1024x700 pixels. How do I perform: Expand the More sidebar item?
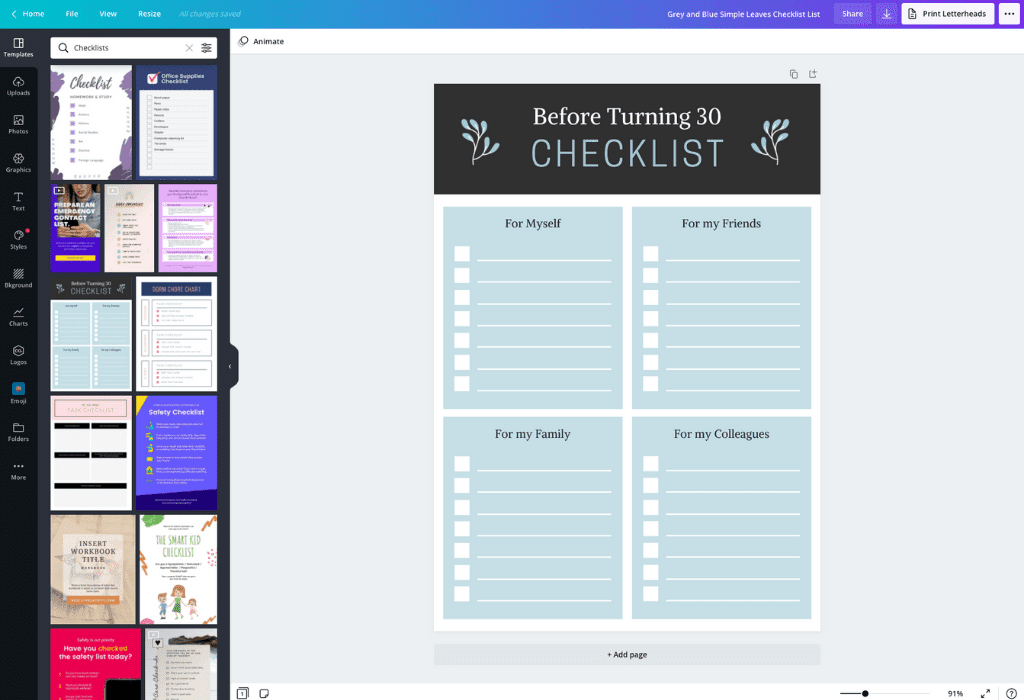[x=18, y=470]
